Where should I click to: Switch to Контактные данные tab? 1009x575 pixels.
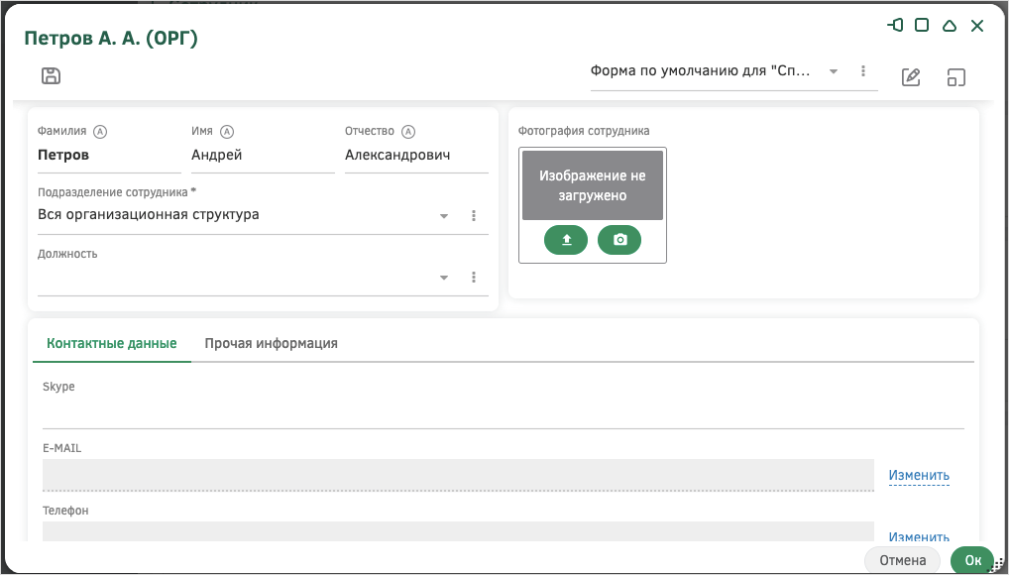pyautogui.click(x=112, y=343)
